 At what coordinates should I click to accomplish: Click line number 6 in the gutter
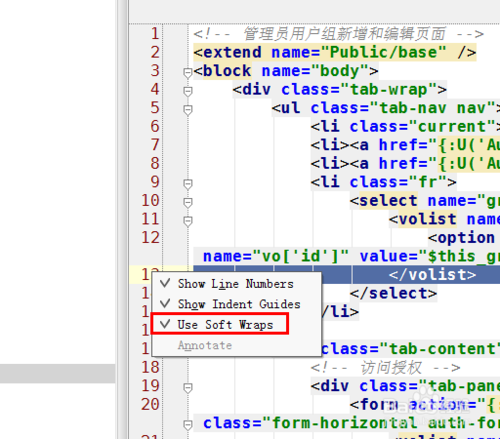click(155, 126)
